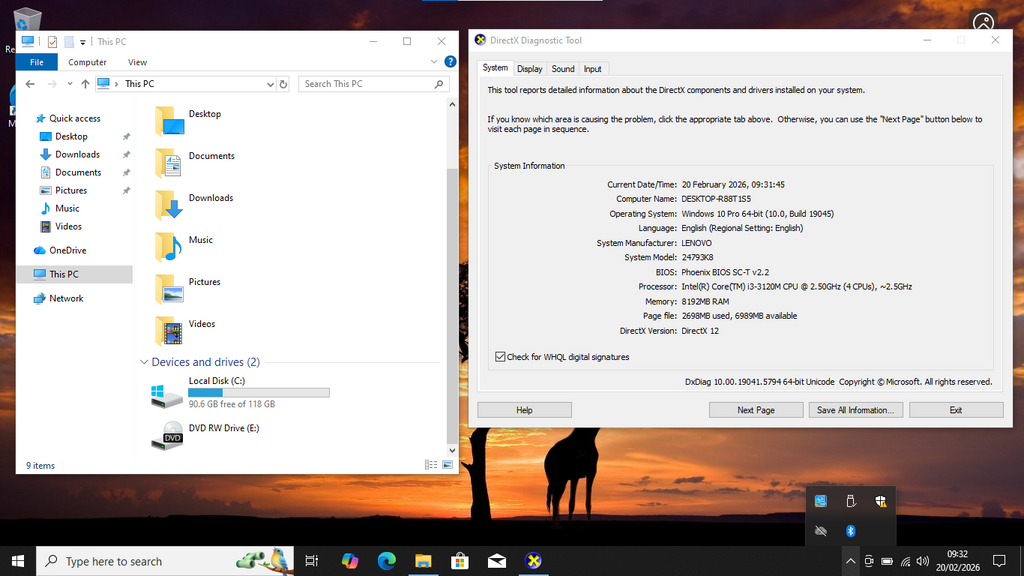Open Task View on the taskbar

click(x=311, y=561)
